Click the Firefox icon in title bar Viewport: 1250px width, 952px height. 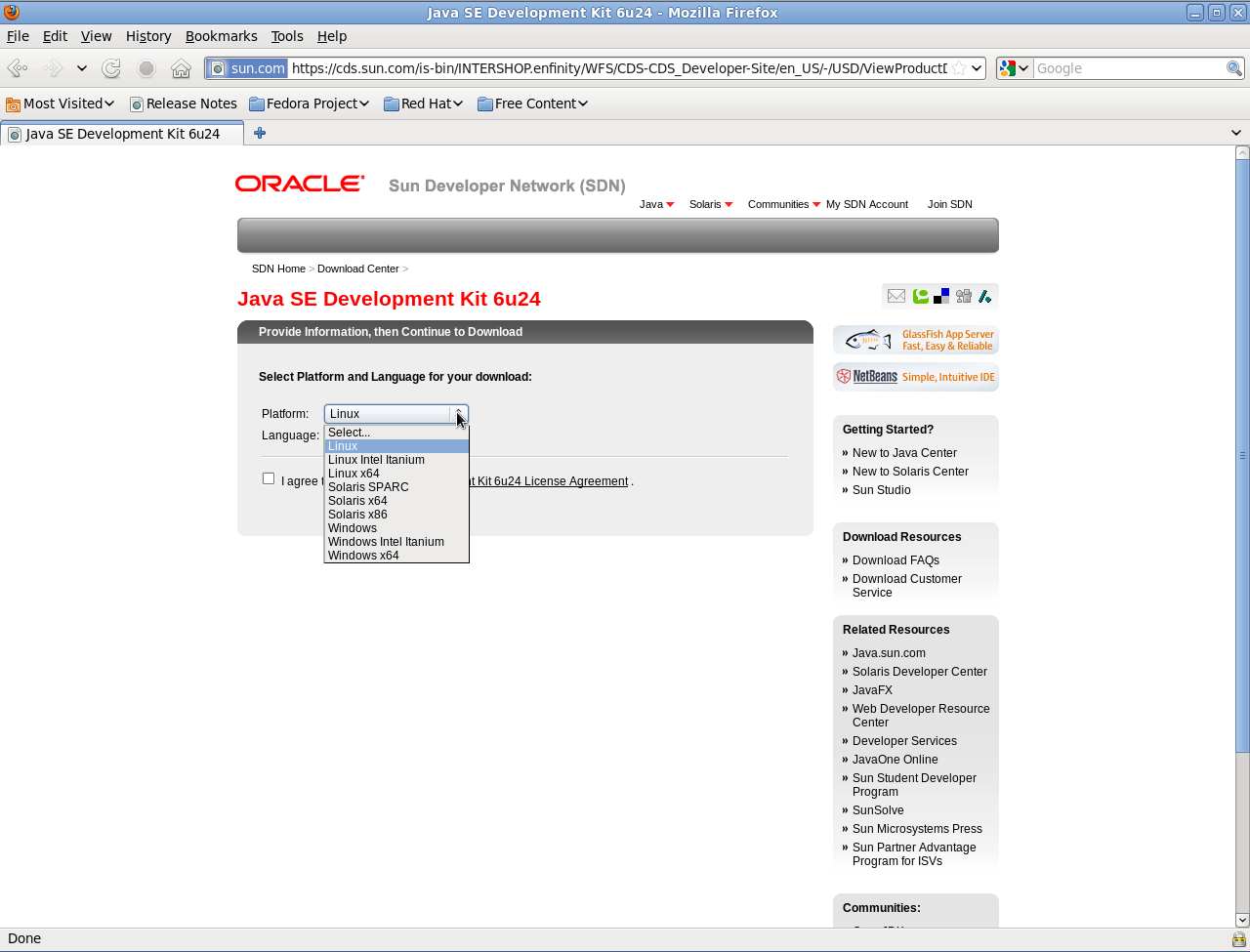(x=12, y=13)
